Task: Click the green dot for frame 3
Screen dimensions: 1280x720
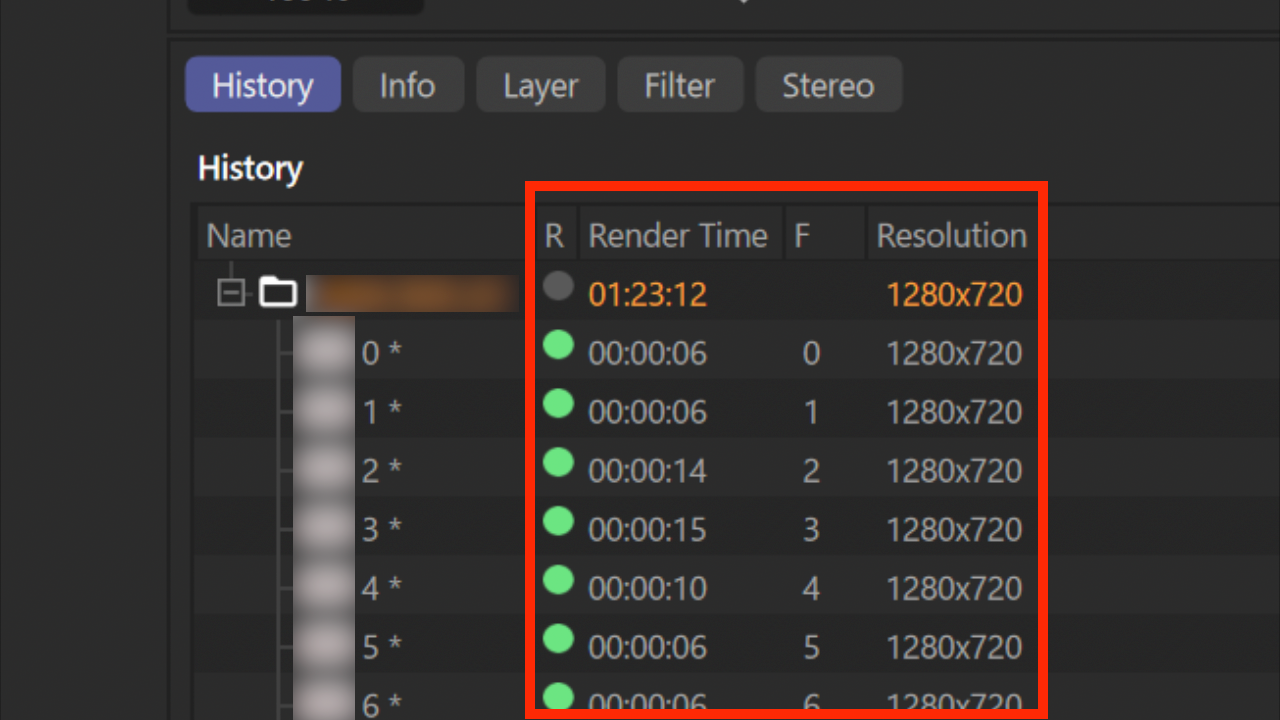Action: tap(558, 521)
